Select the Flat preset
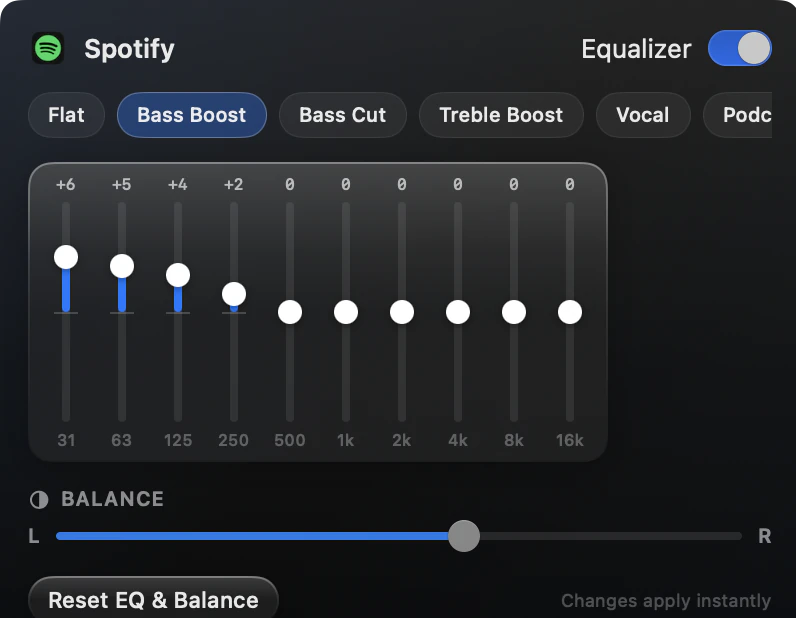This screenshot has width=796, height=618. 67,115
